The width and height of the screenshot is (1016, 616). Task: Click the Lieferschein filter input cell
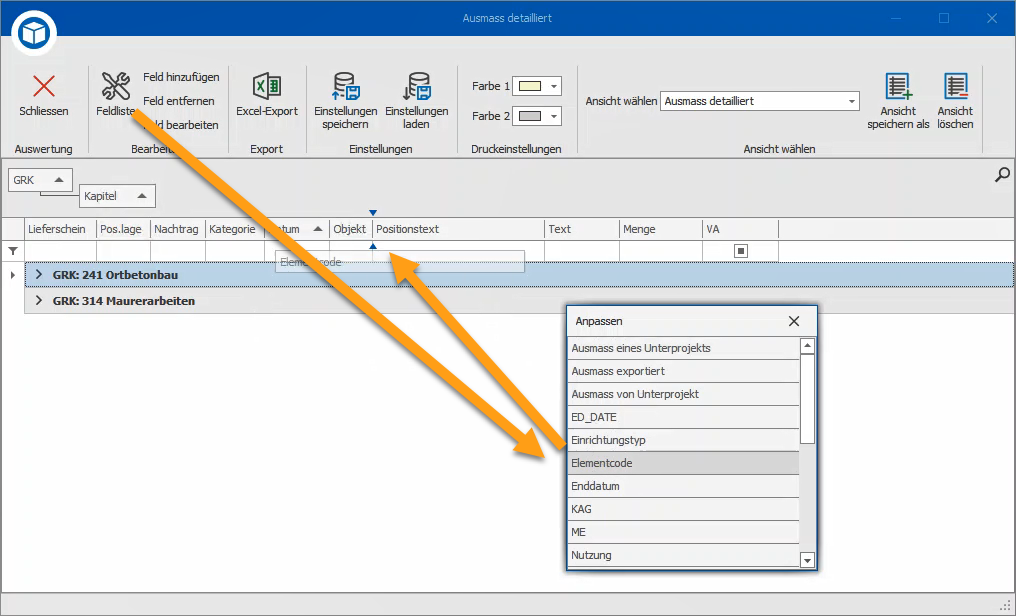[60, 251]
